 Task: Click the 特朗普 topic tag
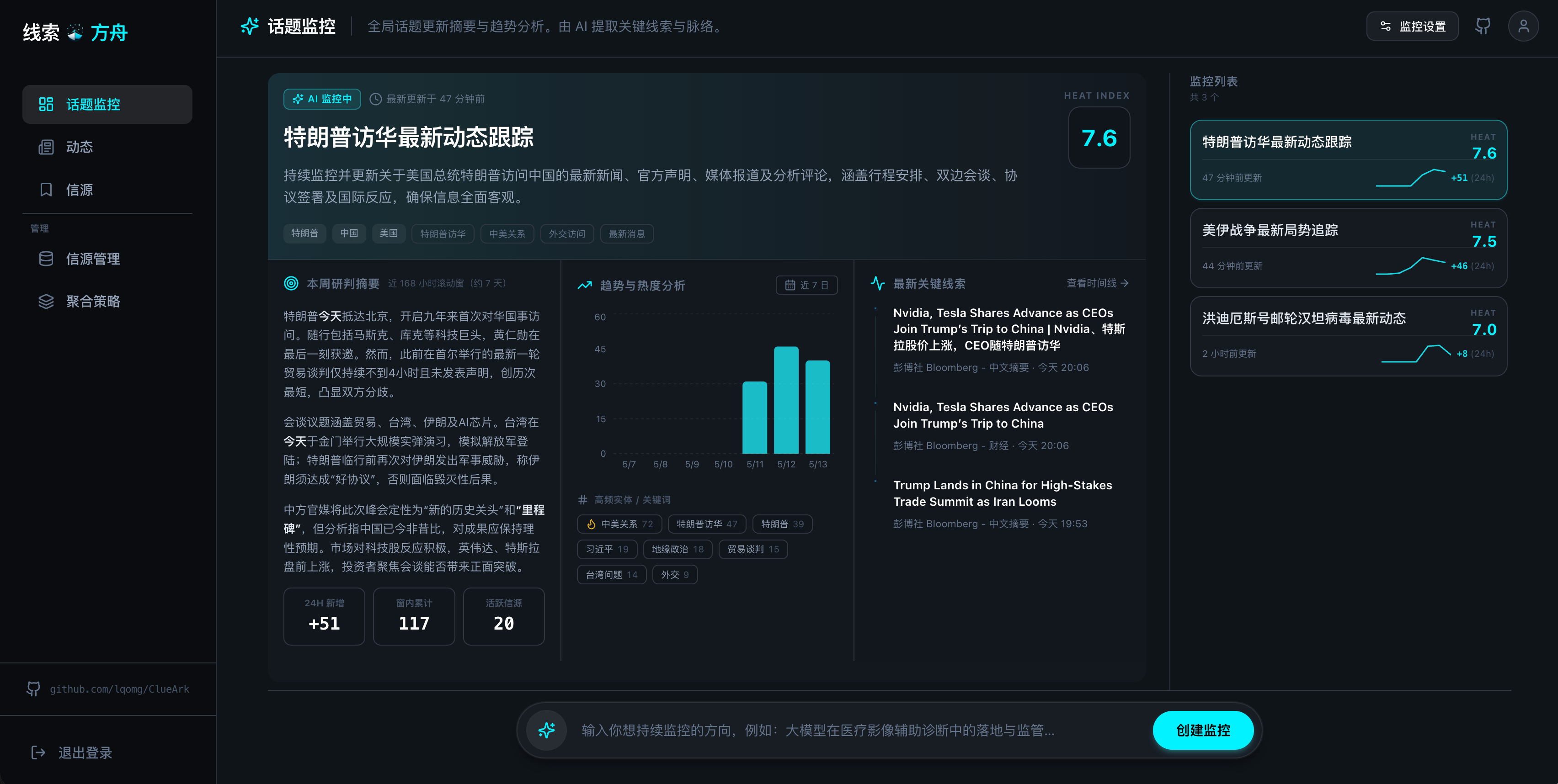[304, 233]
